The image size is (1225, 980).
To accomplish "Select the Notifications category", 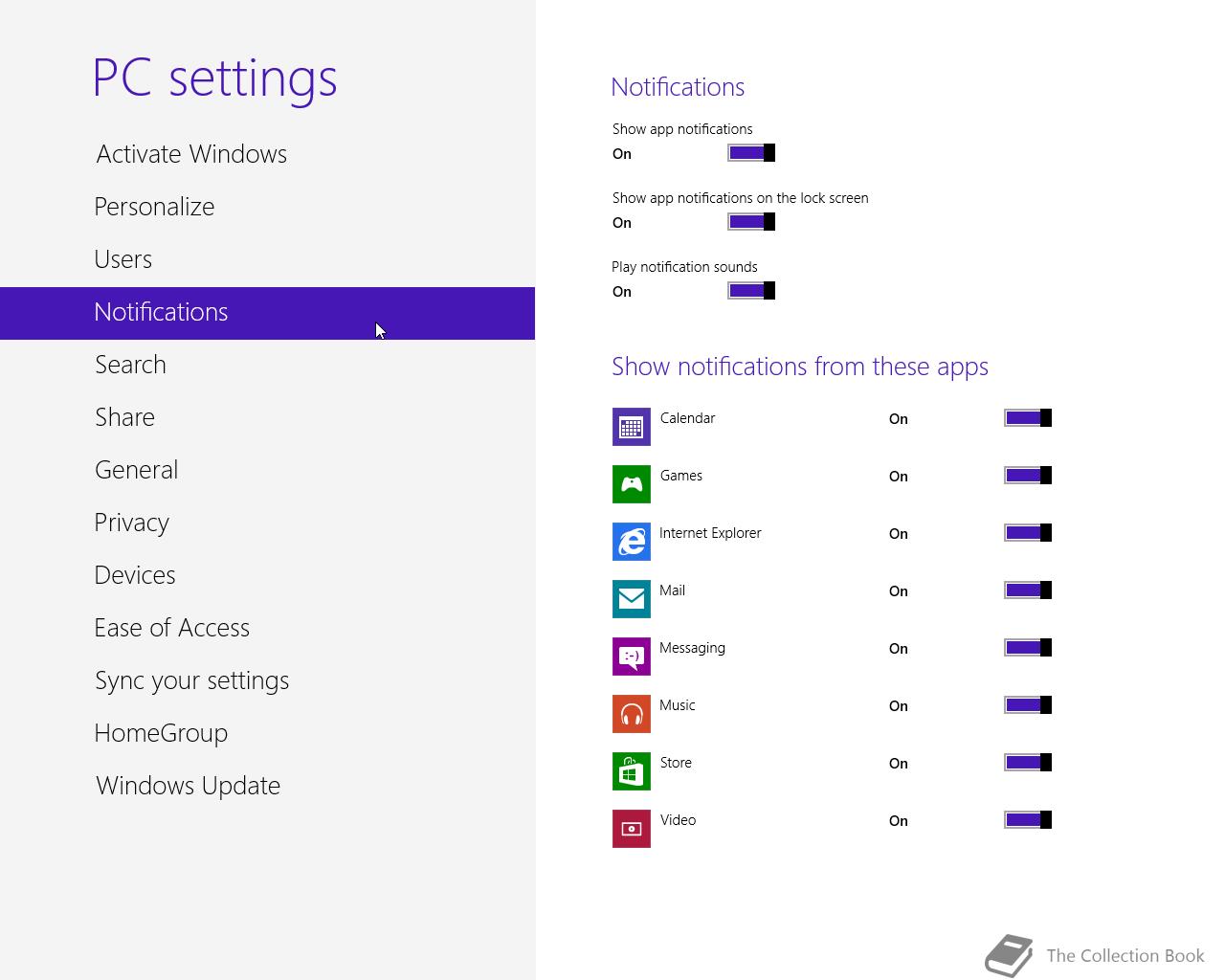I will click(x=267, y=313).
